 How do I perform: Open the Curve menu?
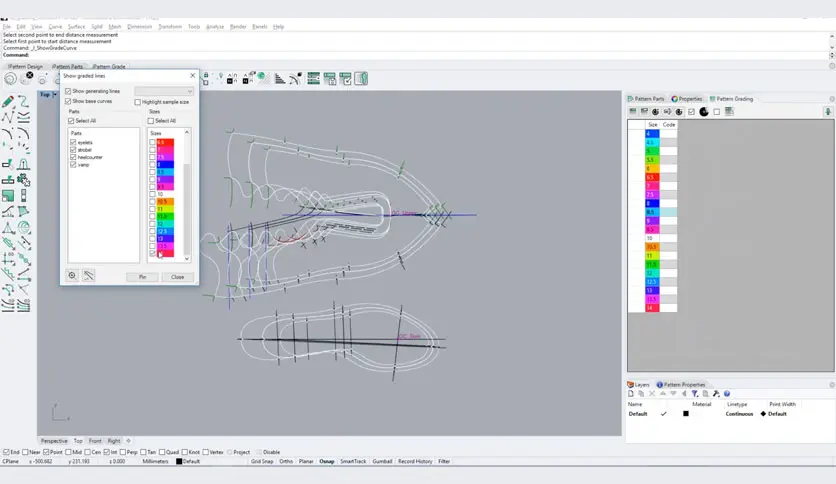[x=55, y=26]
